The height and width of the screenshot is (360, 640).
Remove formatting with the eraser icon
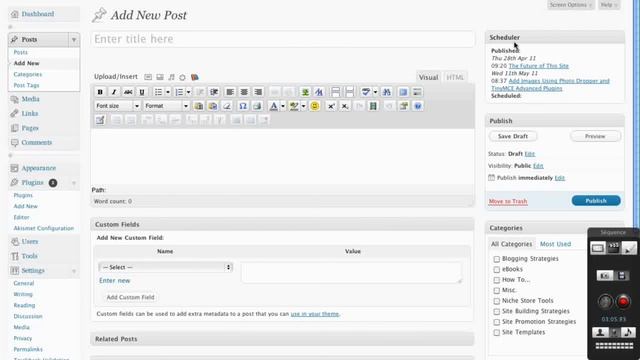(x=227, y=106)
